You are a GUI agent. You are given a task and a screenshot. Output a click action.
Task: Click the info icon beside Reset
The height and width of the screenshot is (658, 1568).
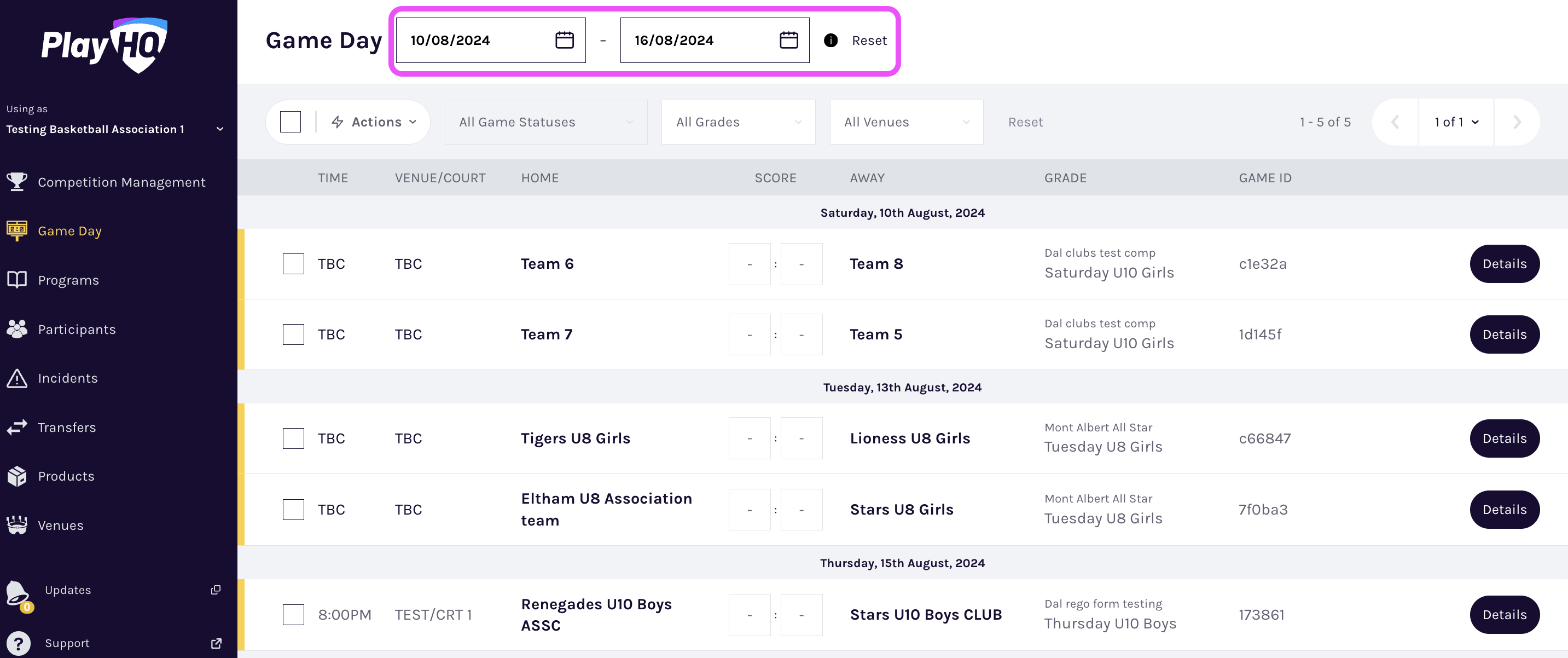coord(831,40)
